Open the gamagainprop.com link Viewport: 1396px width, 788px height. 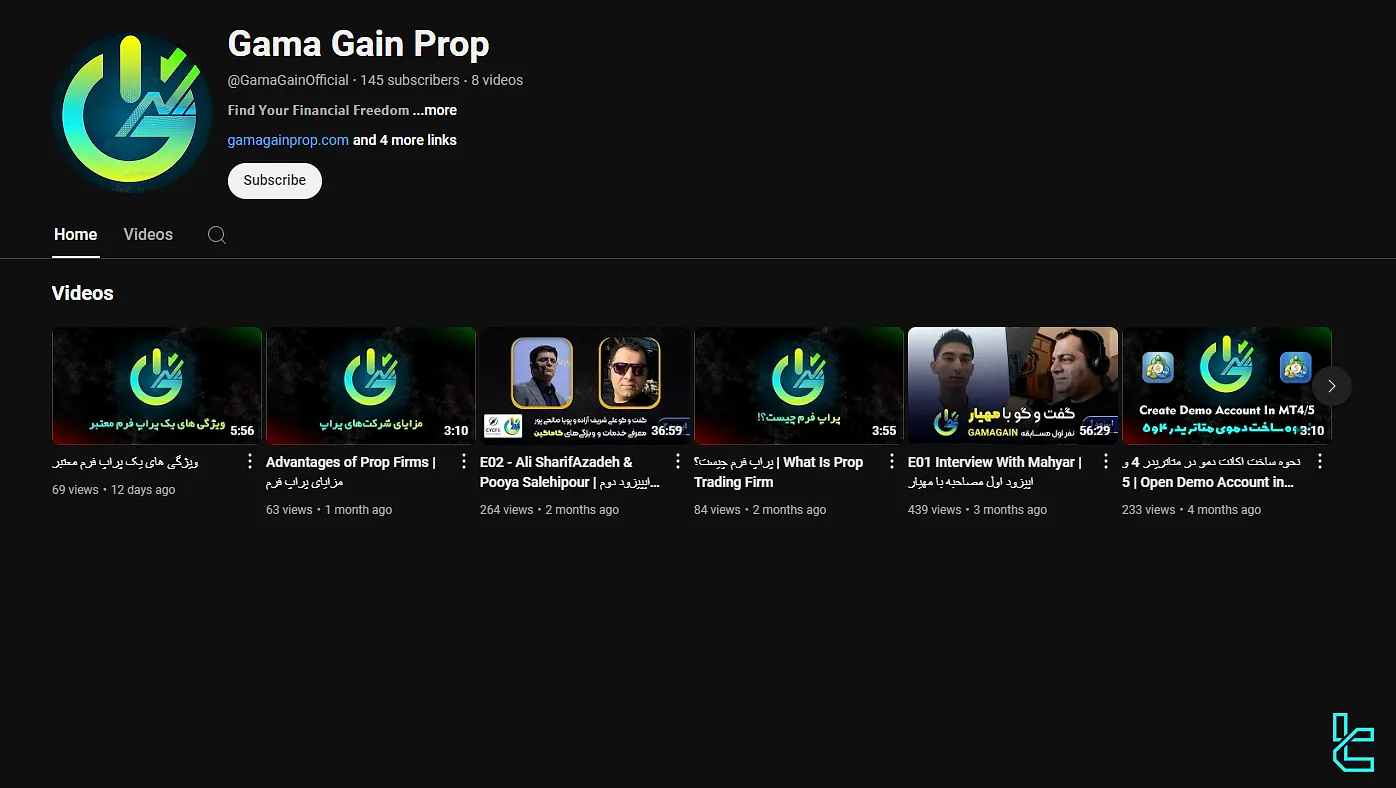click(x=288, y=140)
